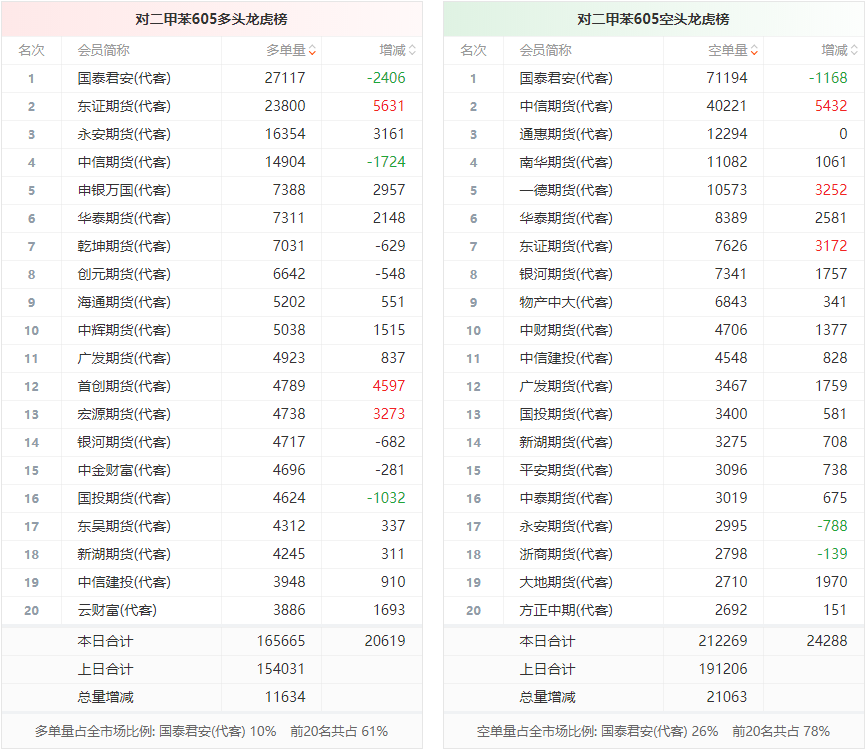Sort long table by 增减 sort icon
Viewport: 868px width, 753px height.
point(412,50)
